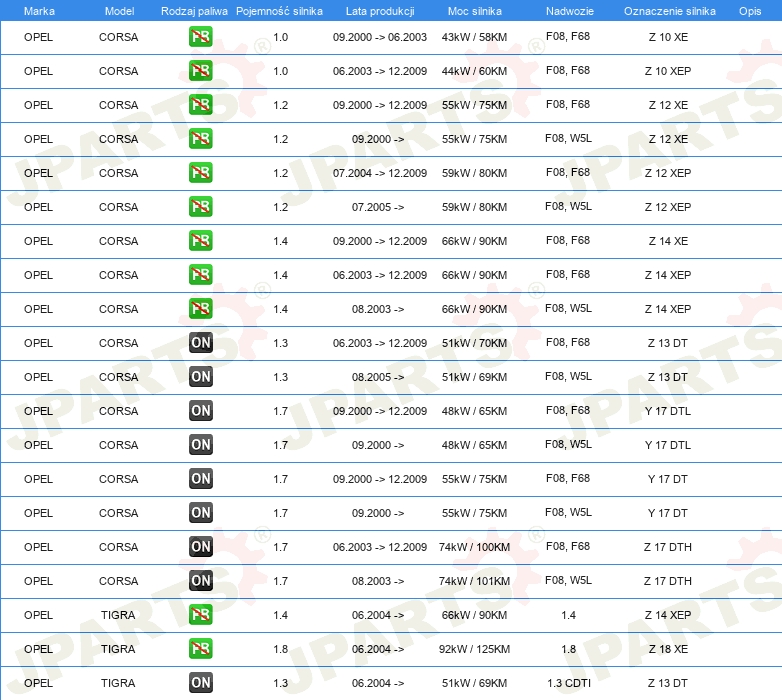This screenshot has height=700, width=782.
Task: Select engine code Z 10 XE
Action: (668, 37)
